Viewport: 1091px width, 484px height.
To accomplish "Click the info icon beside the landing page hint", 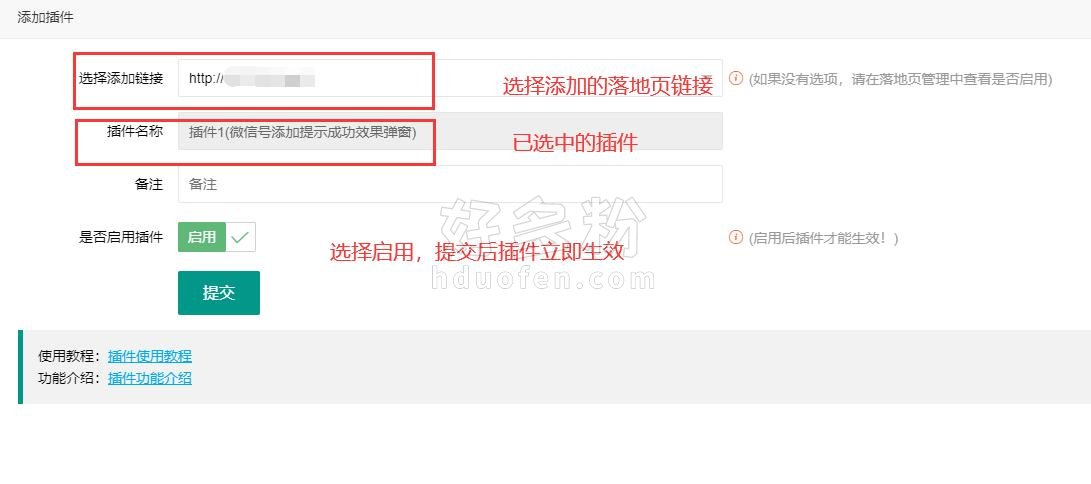I will (735, 78).
